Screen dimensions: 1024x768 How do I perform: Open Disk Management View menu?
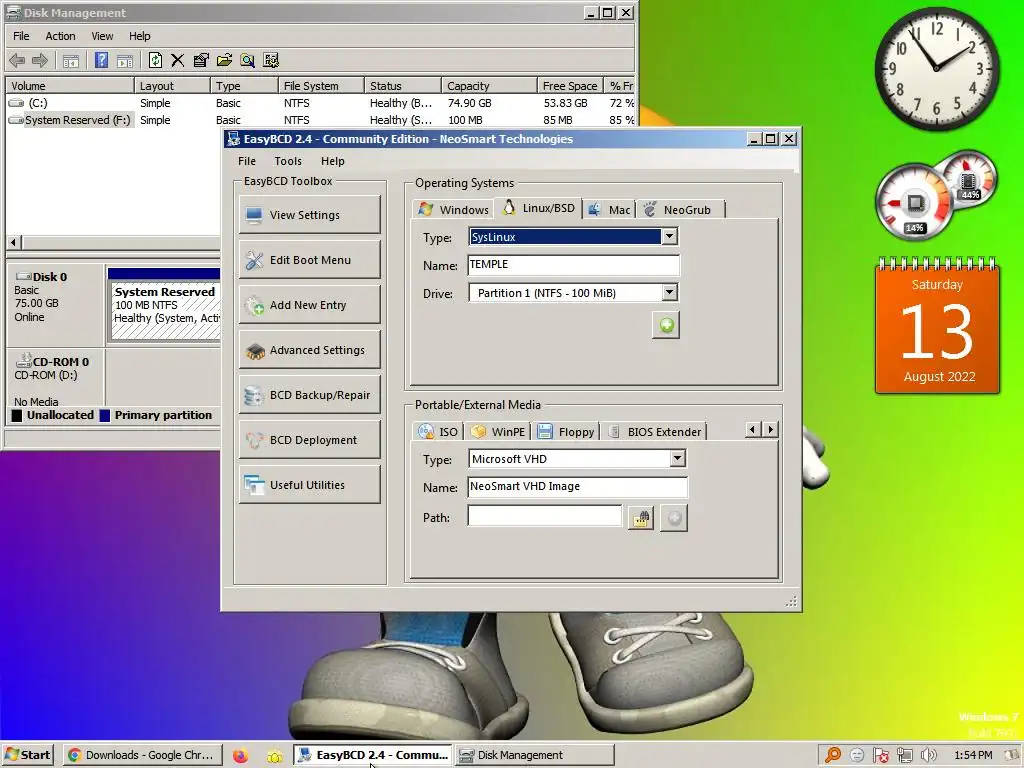point(102,36)
